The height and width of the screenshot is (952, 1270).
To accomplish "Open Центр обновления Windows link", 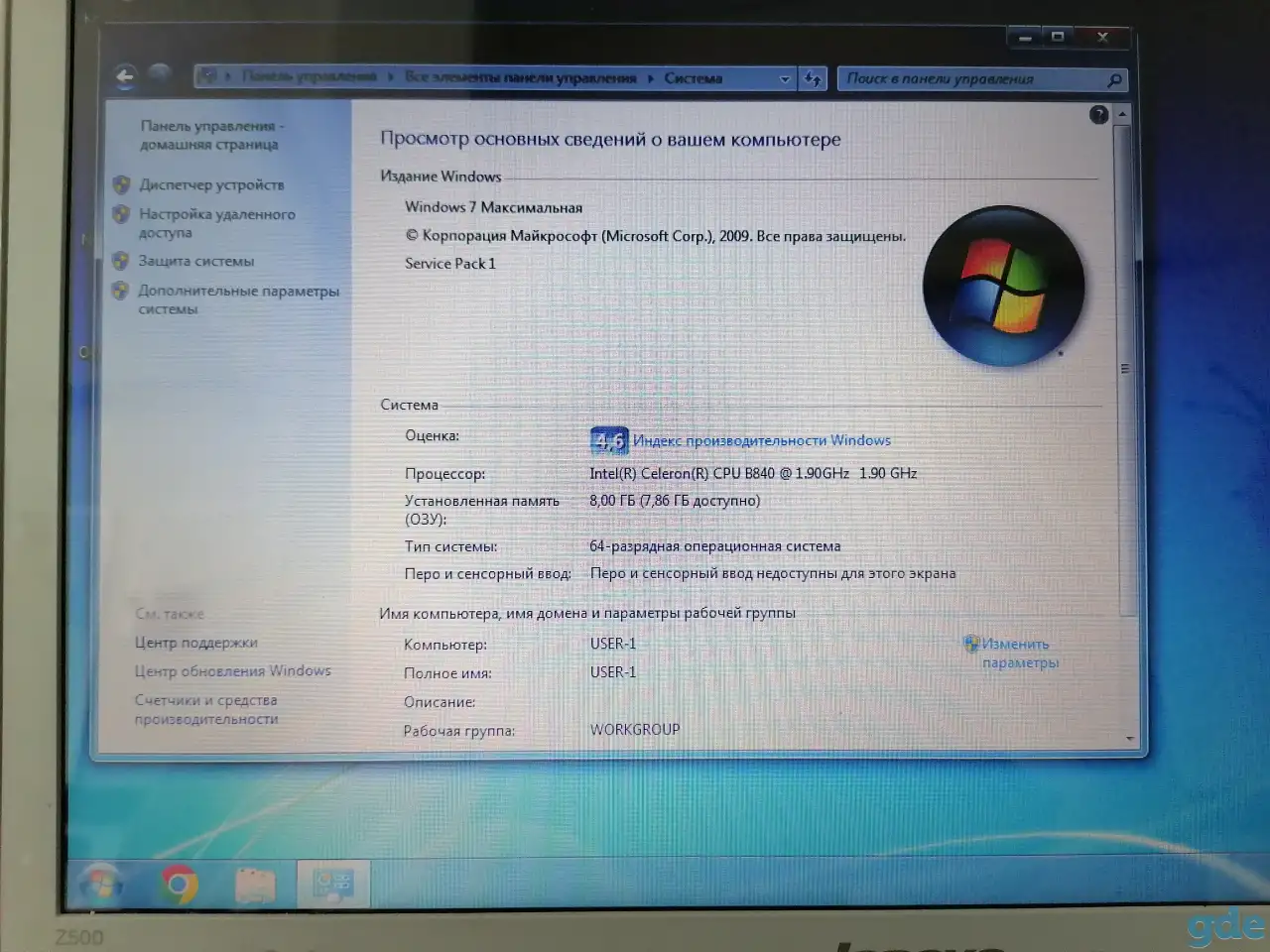I will tap(233, 671).
